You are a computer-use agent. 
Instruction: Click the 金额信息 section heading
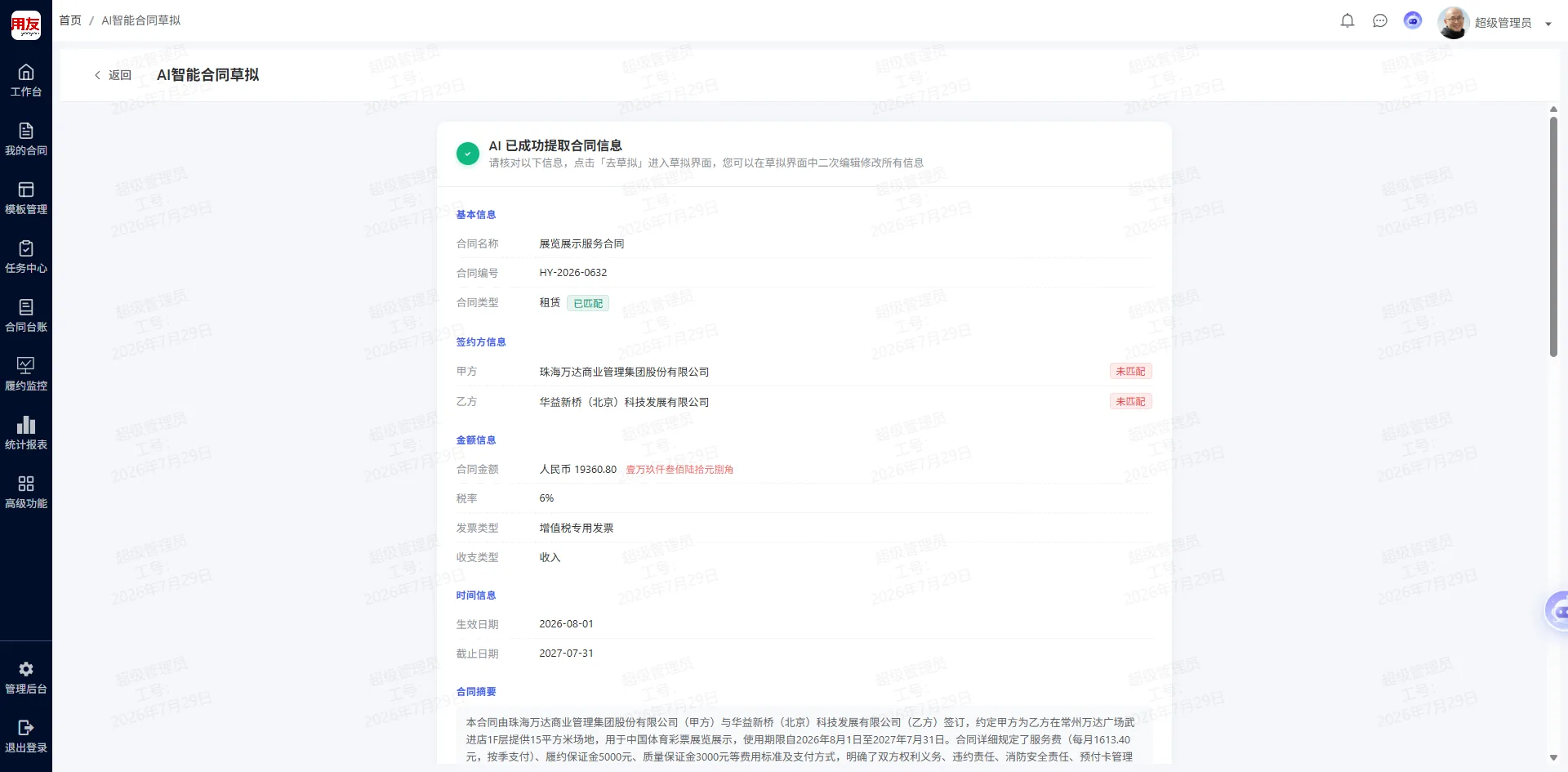476,440
